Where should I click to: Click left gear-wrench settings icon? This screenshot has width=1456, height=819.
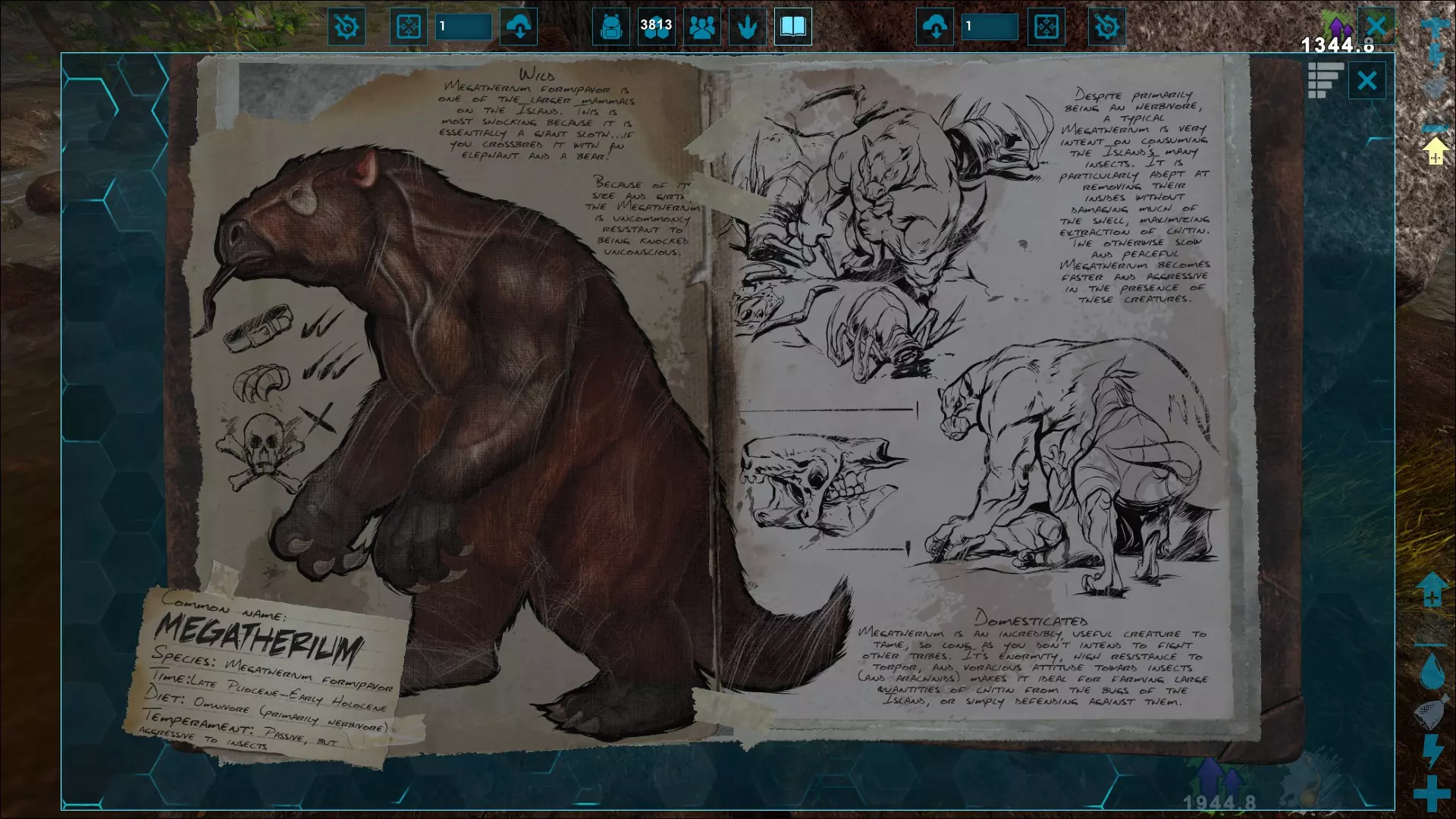click(x=347, y=27)
